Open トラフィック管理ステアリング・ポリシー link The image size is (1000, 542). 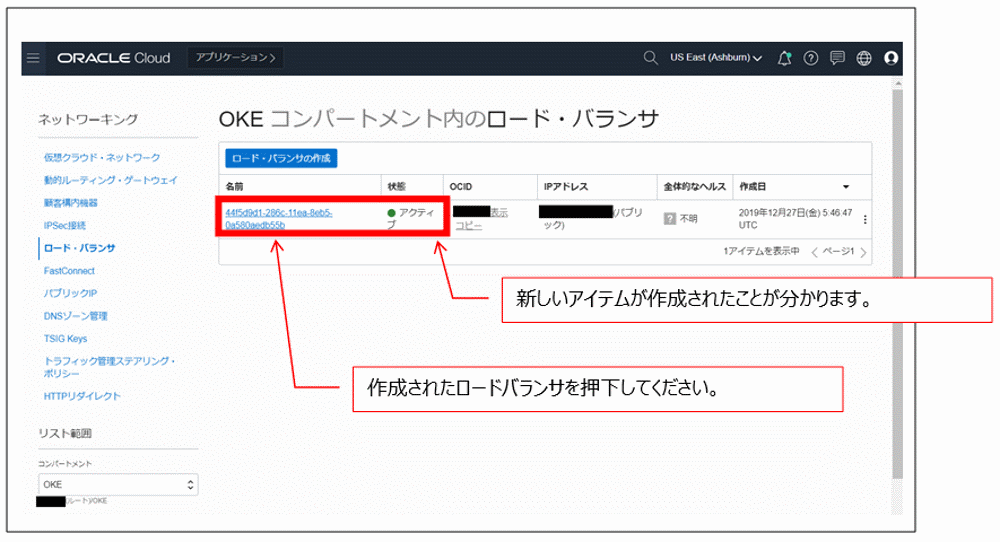coord(109,367)
